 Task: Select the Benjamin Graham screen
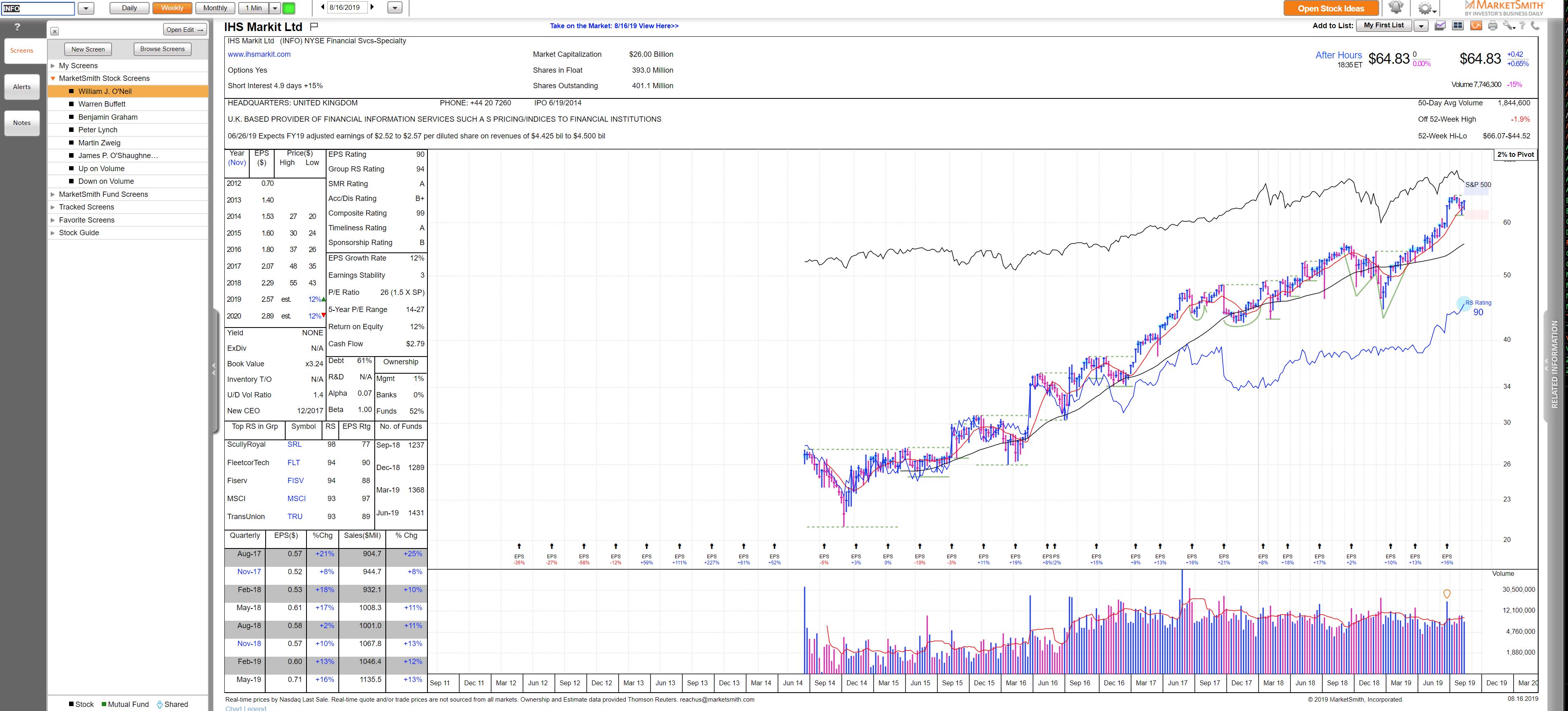128,117
